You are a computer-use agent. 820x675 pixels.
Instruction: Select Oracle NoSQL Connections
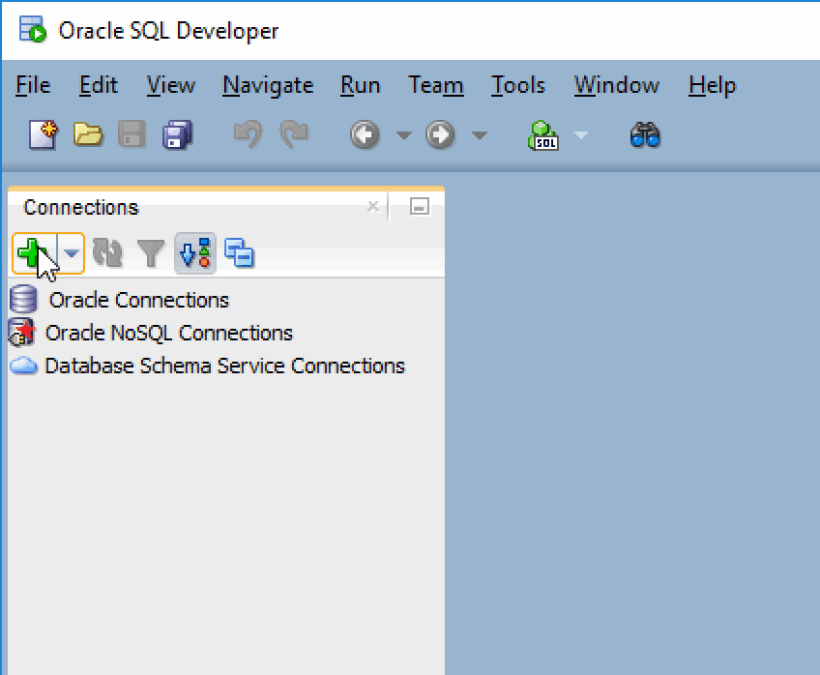(x=168, y=332)
